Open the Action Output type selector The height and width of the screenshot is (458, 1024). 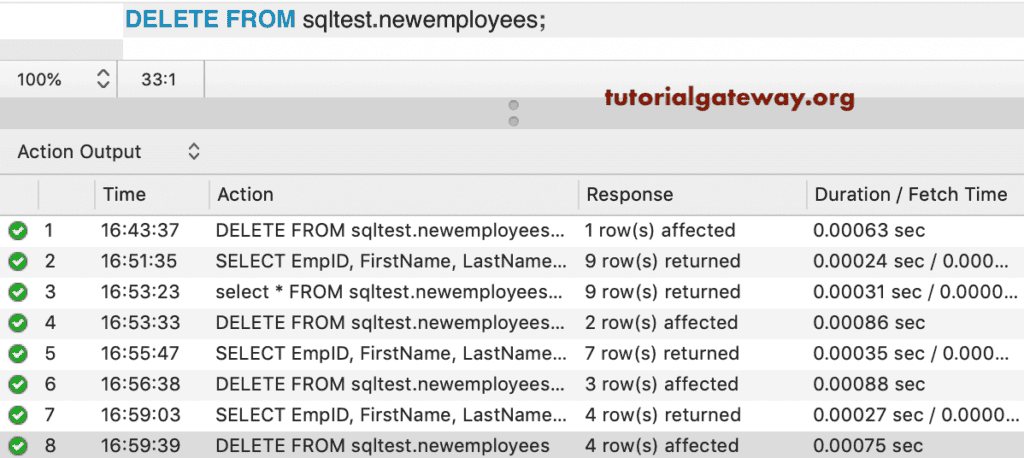109,152
